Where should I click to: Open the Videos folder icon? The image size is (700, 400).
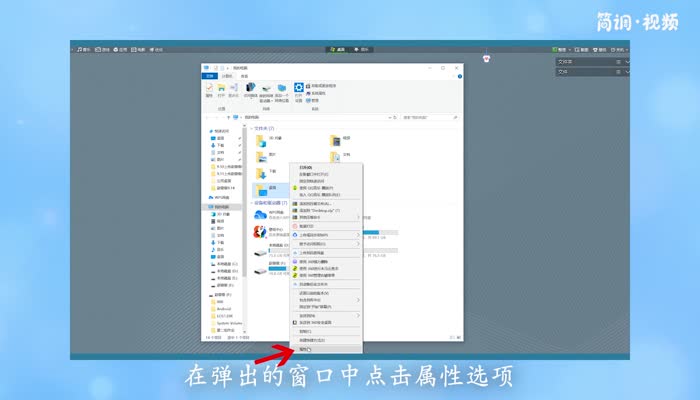coord(334,139)
